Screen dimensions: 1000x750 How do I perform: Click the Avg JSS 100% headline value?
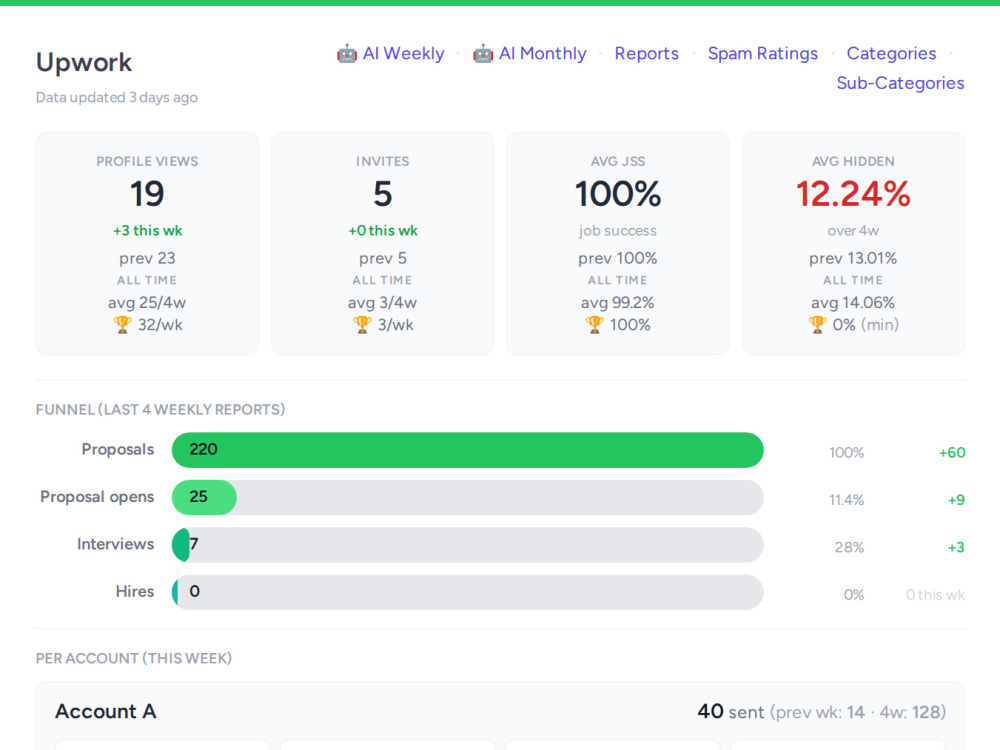tap(618, 194)
